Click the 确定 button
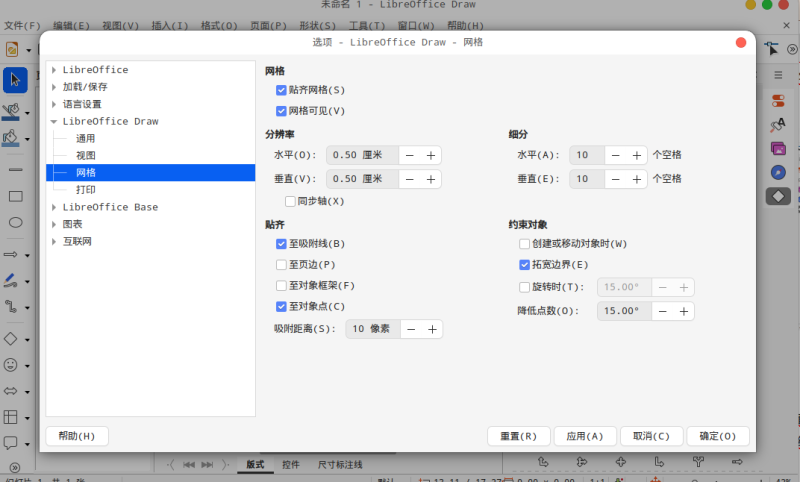Screen dimensions: 800x482 (x=719, y=436)
